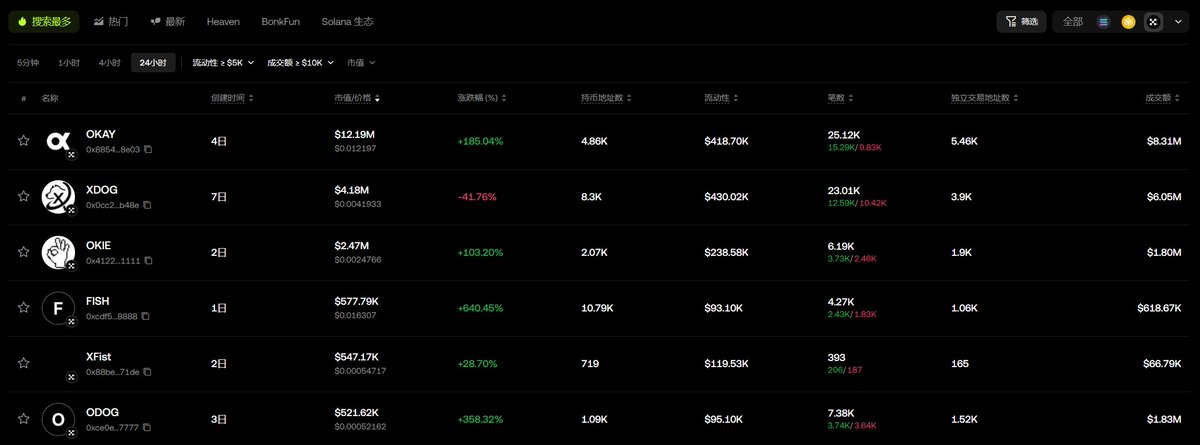The width and height of the screenshot is (1200, 445).
Task: Copy the ODOG contract address
Action: tap(146, 428)
